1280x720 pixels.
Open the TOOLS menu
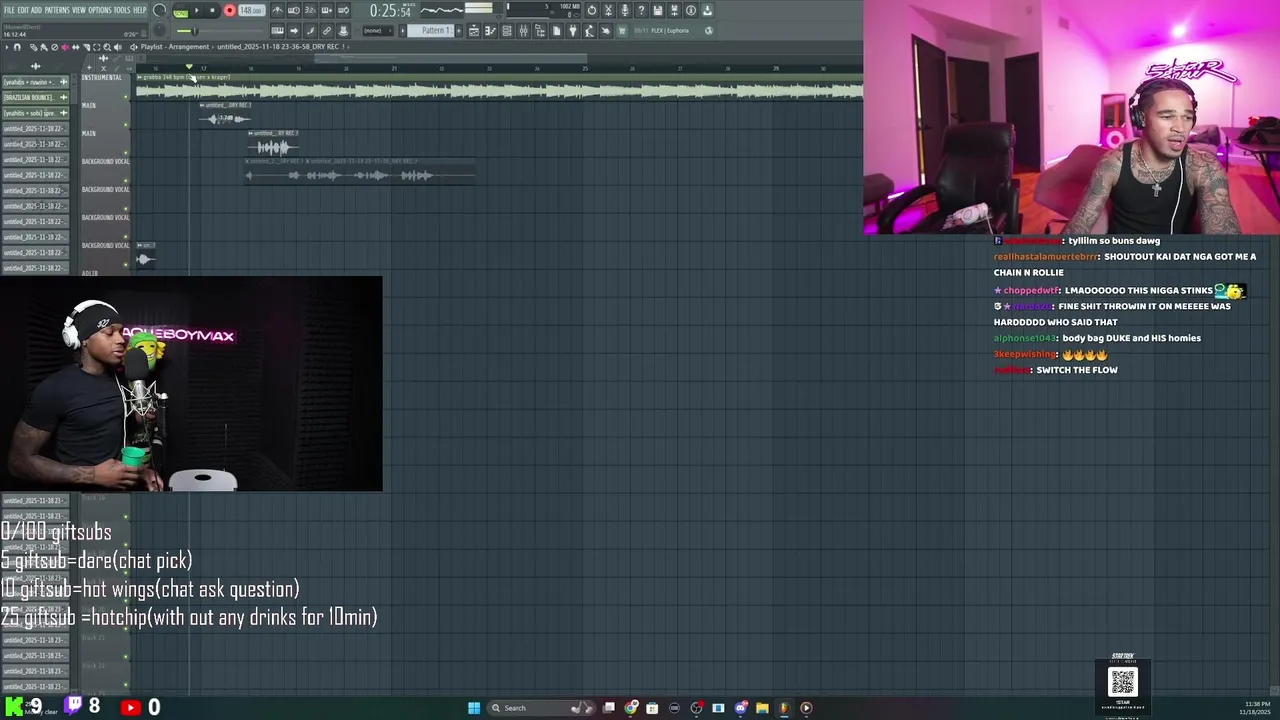(x=122, y=10)
